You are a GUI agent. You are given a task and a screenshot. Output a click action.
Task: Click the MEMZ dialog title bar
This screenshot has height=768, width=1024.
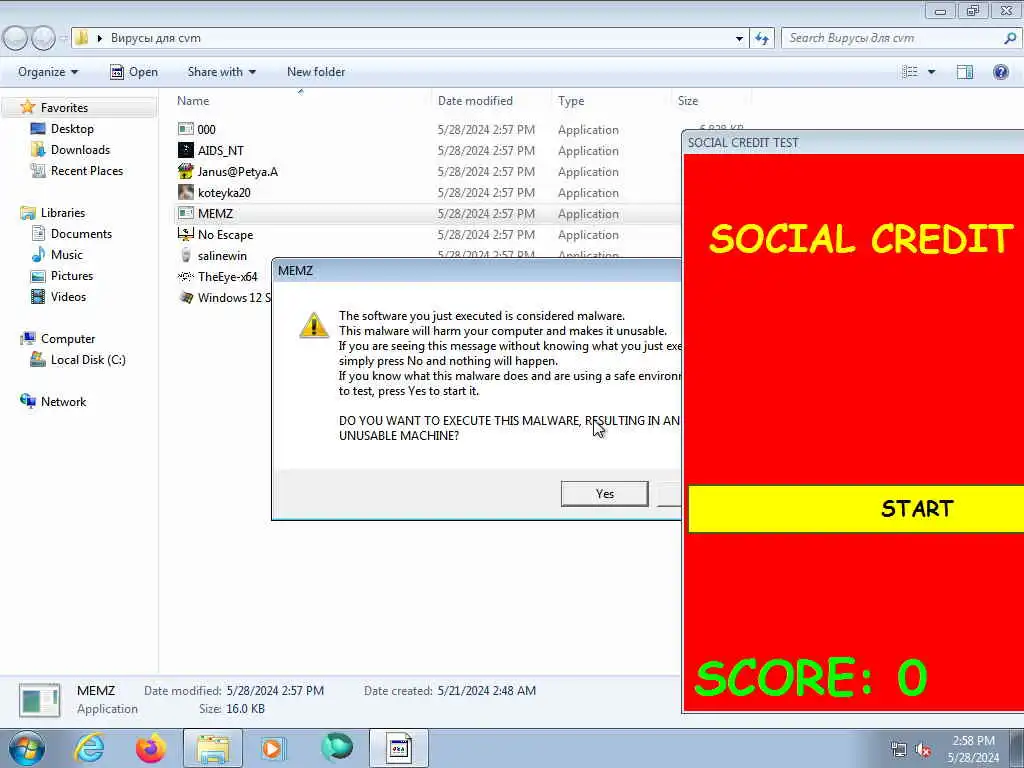click(x=477, y=270)
